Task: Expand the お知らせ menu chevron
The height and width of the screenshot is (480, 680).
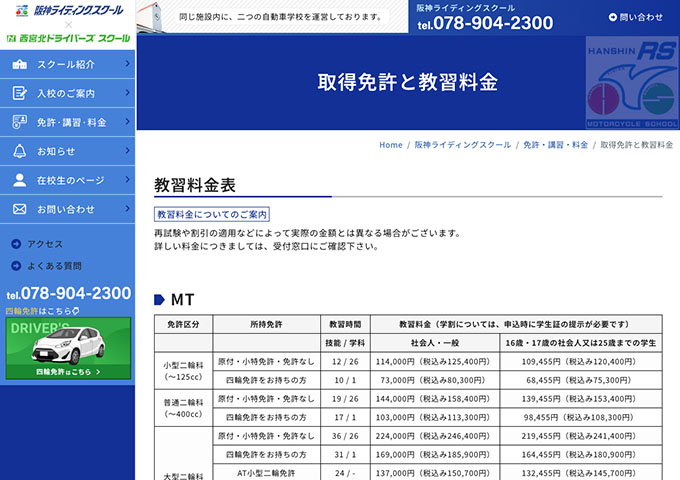Action: (128, 150)
